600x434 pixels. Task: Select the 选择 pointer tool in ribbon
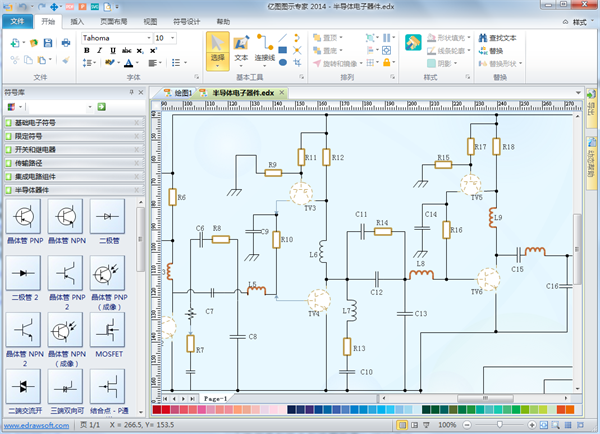[x=218, y=49]
